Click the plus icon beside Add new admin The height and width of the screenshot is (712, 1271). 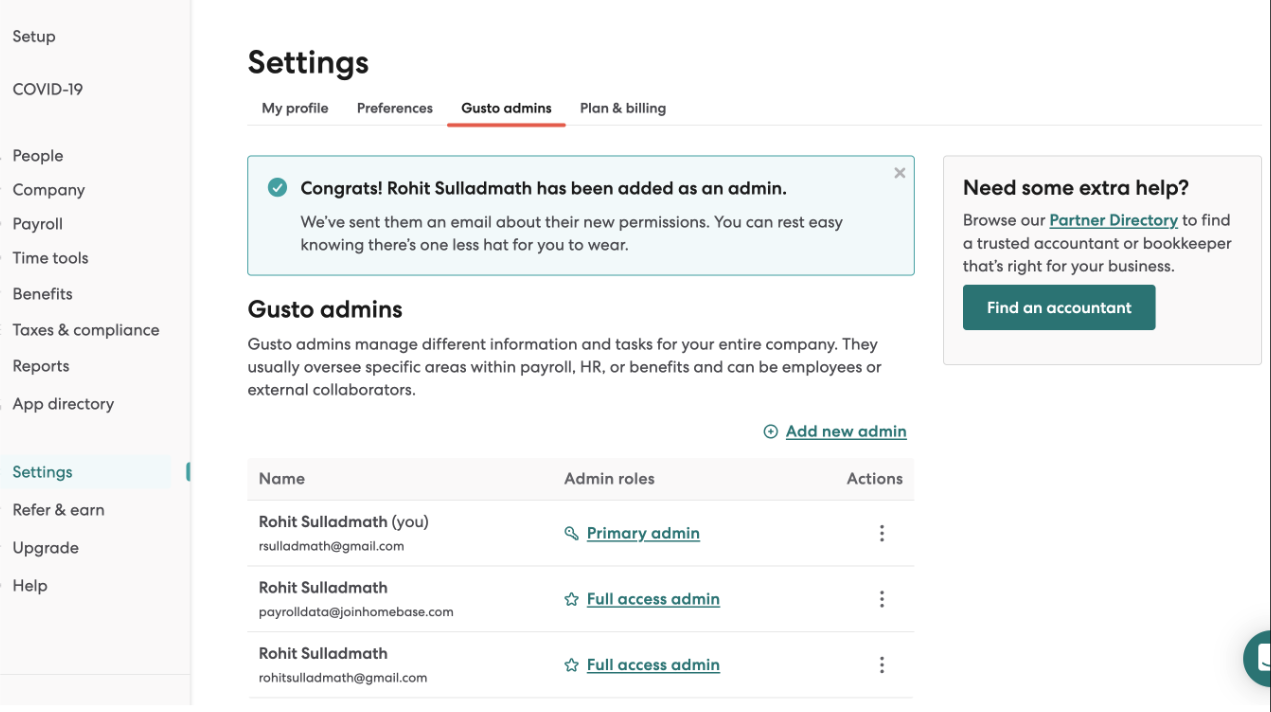770,431
